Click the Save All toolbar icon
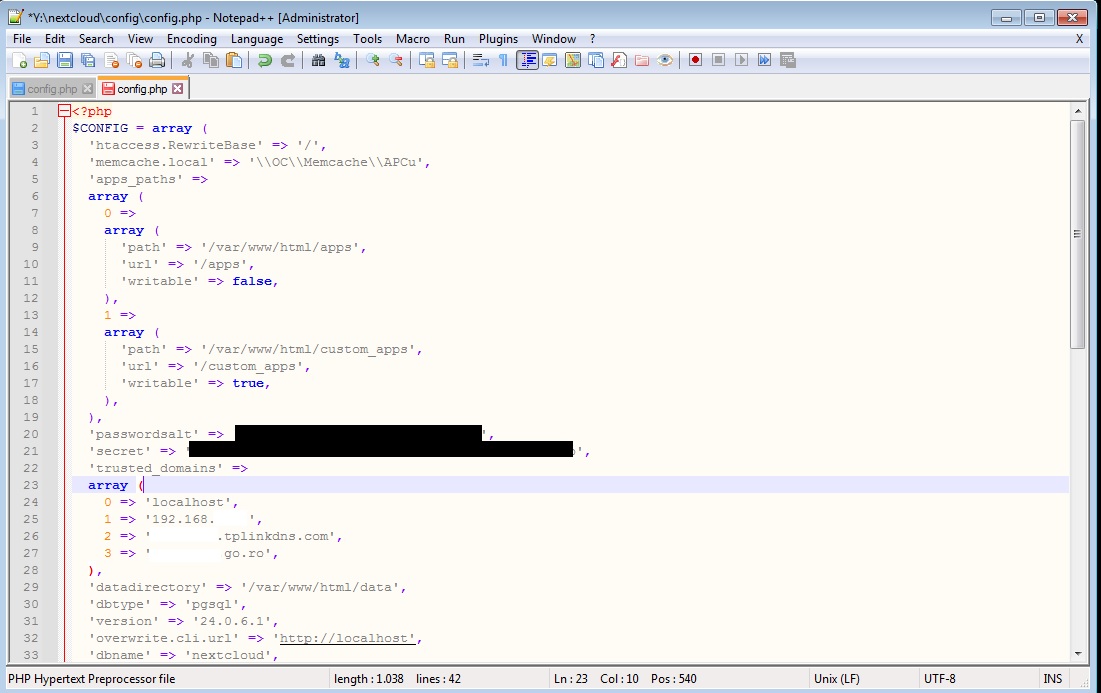 pyautogui.click(x=88, y=60)
